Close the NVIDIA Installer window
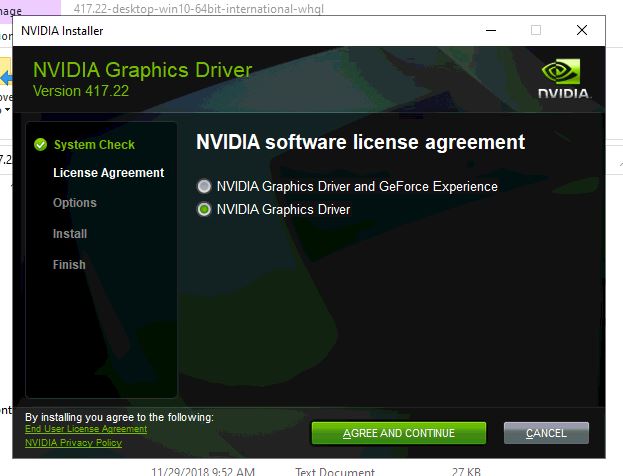This screenshot has height=476, width=623. pos(582,30)
